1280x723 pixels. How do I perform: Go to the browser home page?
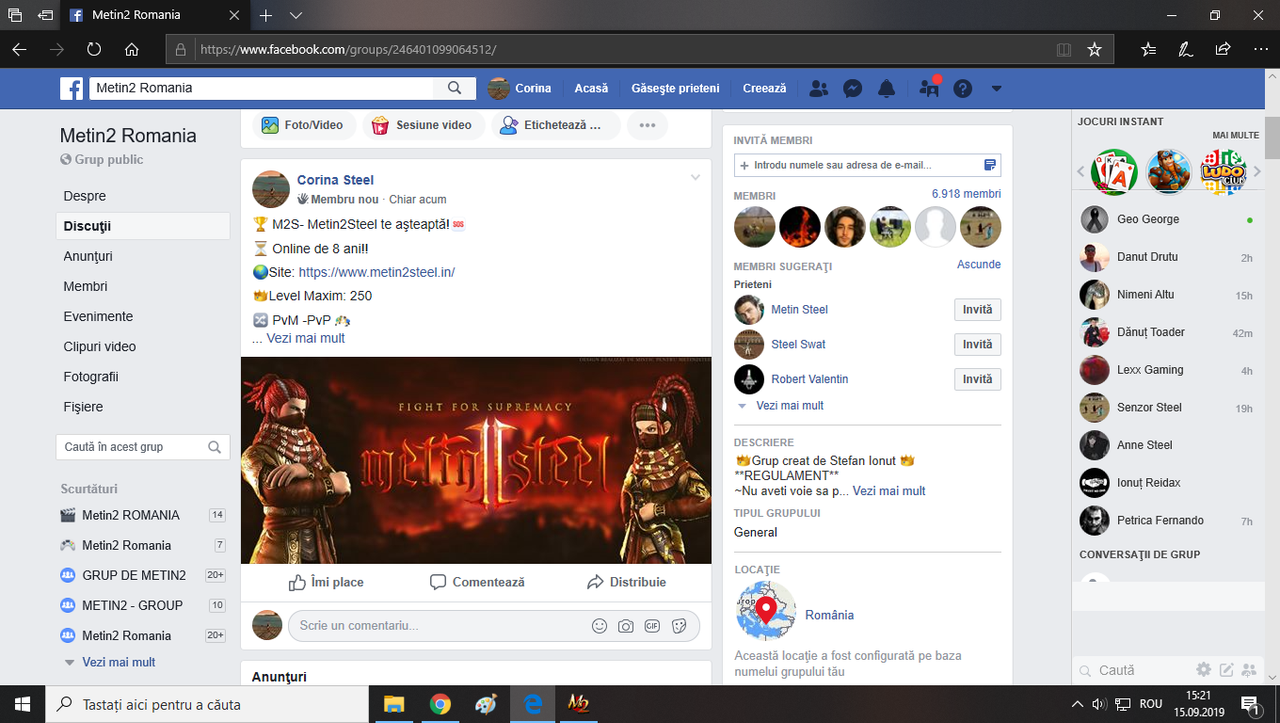pos(132,49)
